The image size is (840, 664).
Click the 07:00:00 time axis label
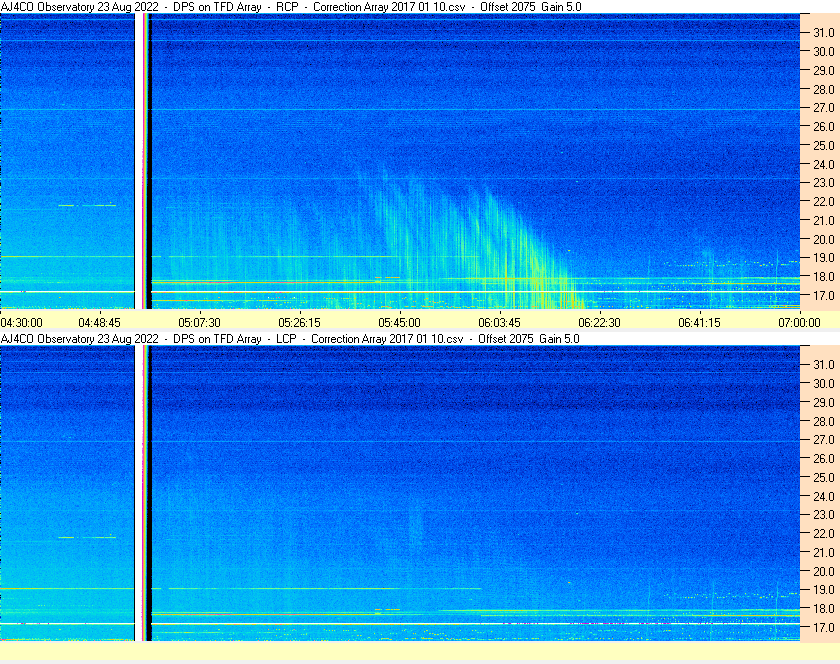pyautogui.click(x=799, y=323)
